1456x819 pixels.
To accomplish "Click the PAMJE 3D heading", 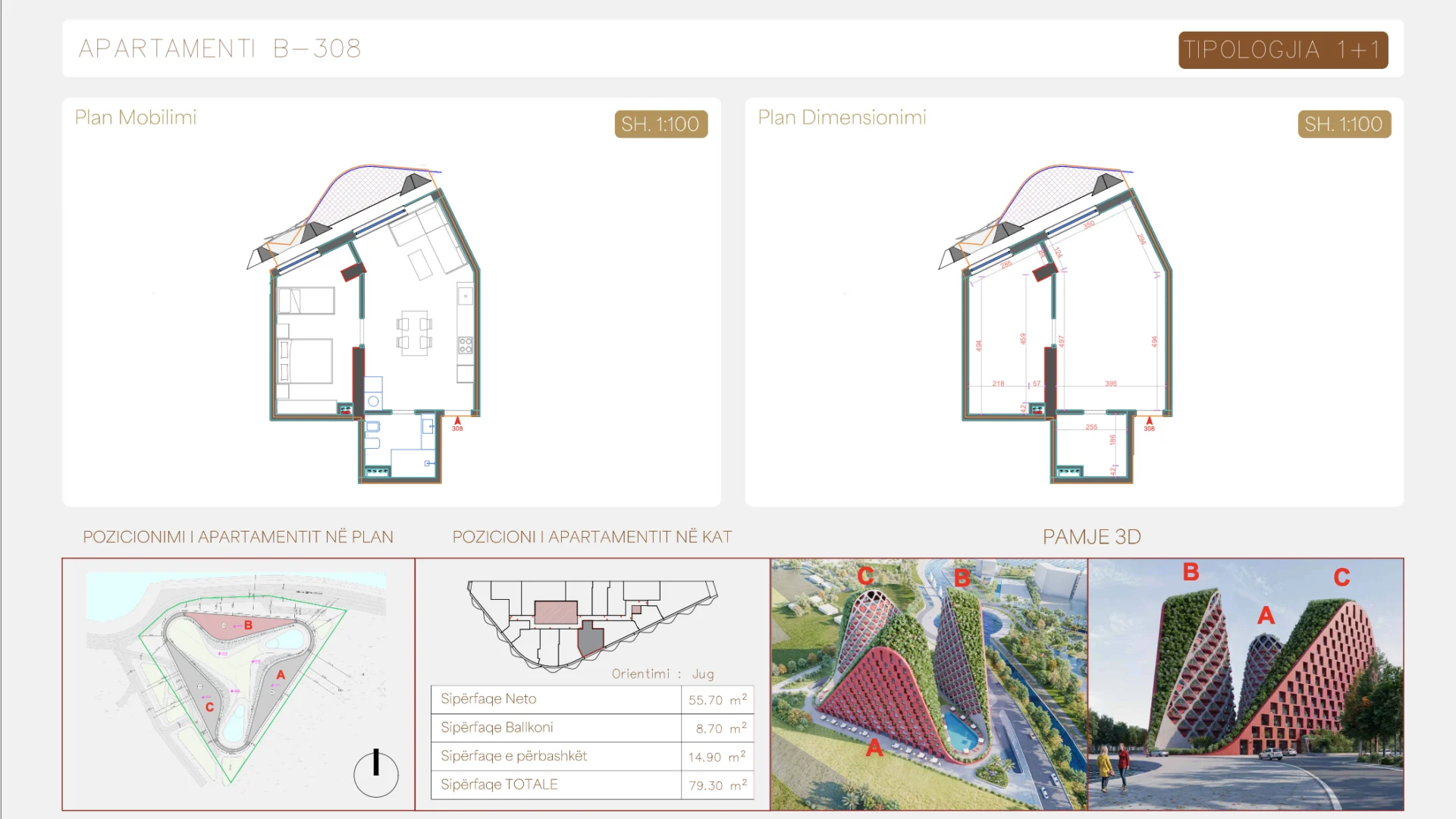I will click(1091, 537).
